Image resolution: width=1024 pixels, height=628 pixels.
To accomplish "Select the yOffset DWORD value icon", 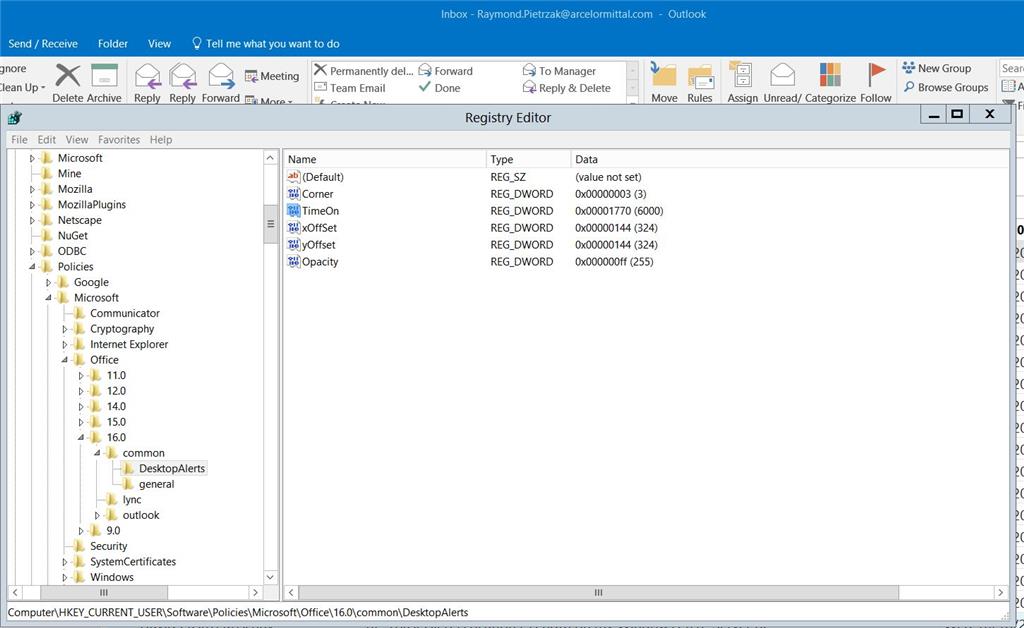I will pos(294,245).
